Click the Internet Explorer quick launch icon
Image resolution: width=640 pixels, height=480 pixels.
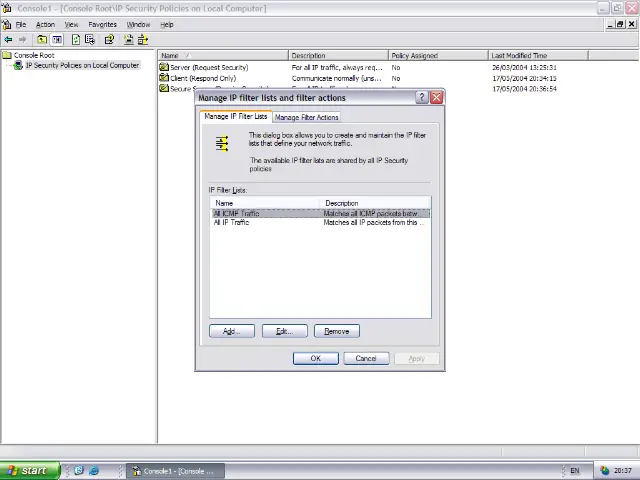point(94,470)
